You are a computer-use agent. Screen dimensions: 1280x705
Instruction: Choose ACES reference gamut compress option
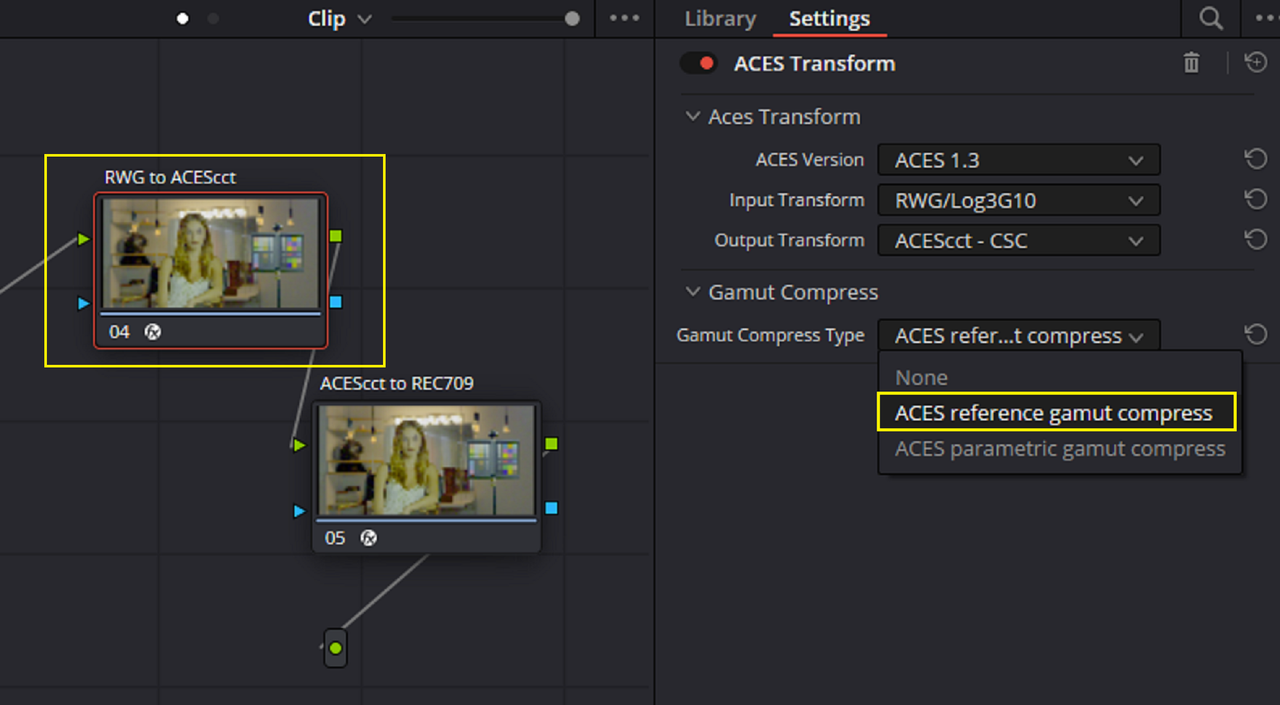tap(1054, 413)
